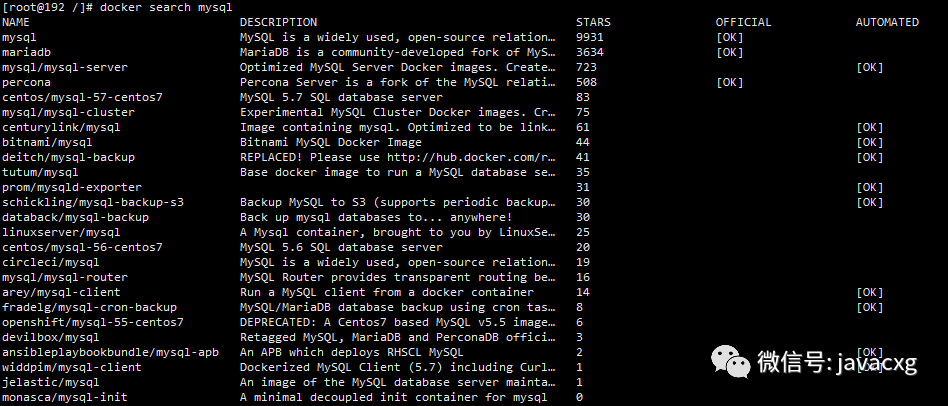This screenshot has width=948, height=406.
Task: Click description starting 'MariaDB is a community-developed fork'
Action: click(x=397, y=53)
